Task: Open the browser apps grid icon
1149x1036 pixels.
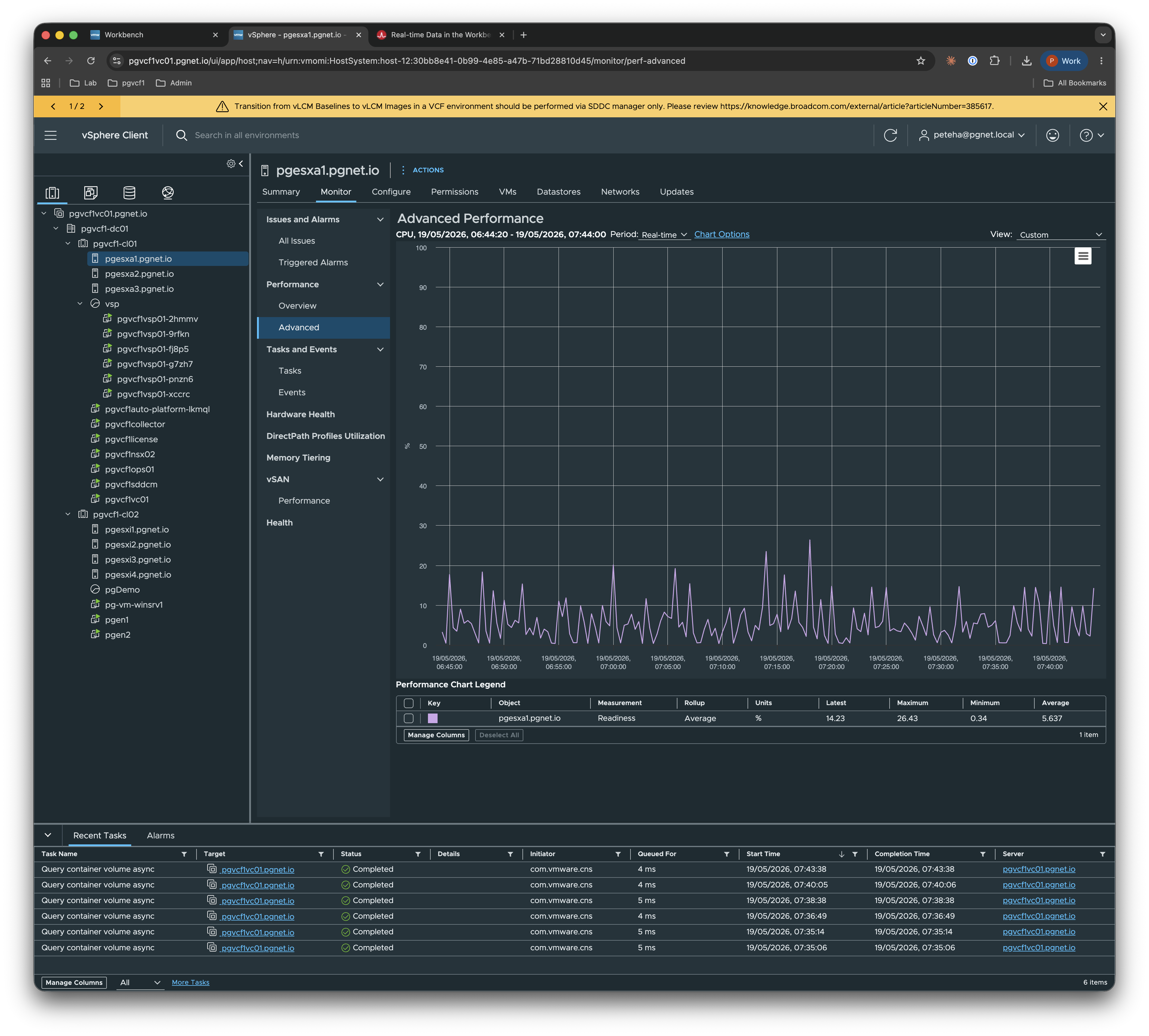Action: coord(46,83)
